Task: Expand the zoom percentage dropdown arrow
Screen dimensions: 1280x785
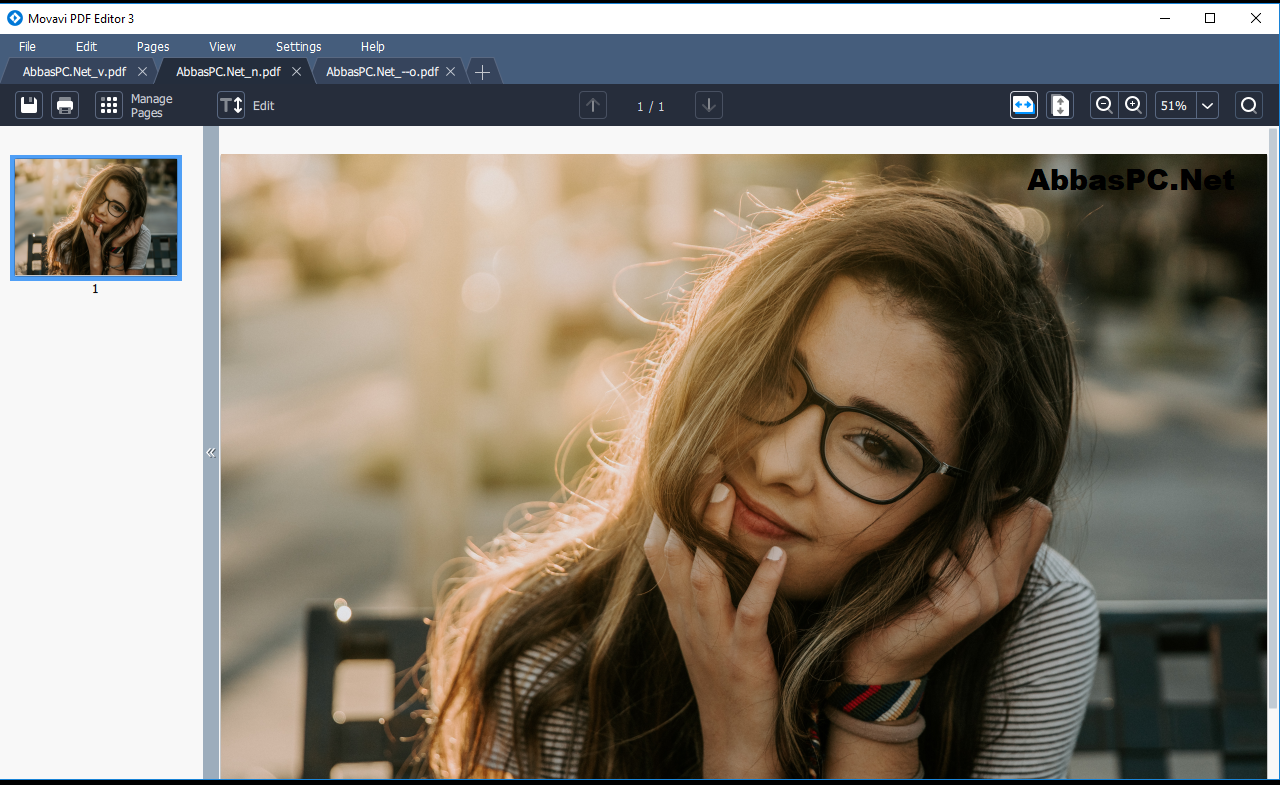Action: pyautogui.click(x=1208, y=105)
